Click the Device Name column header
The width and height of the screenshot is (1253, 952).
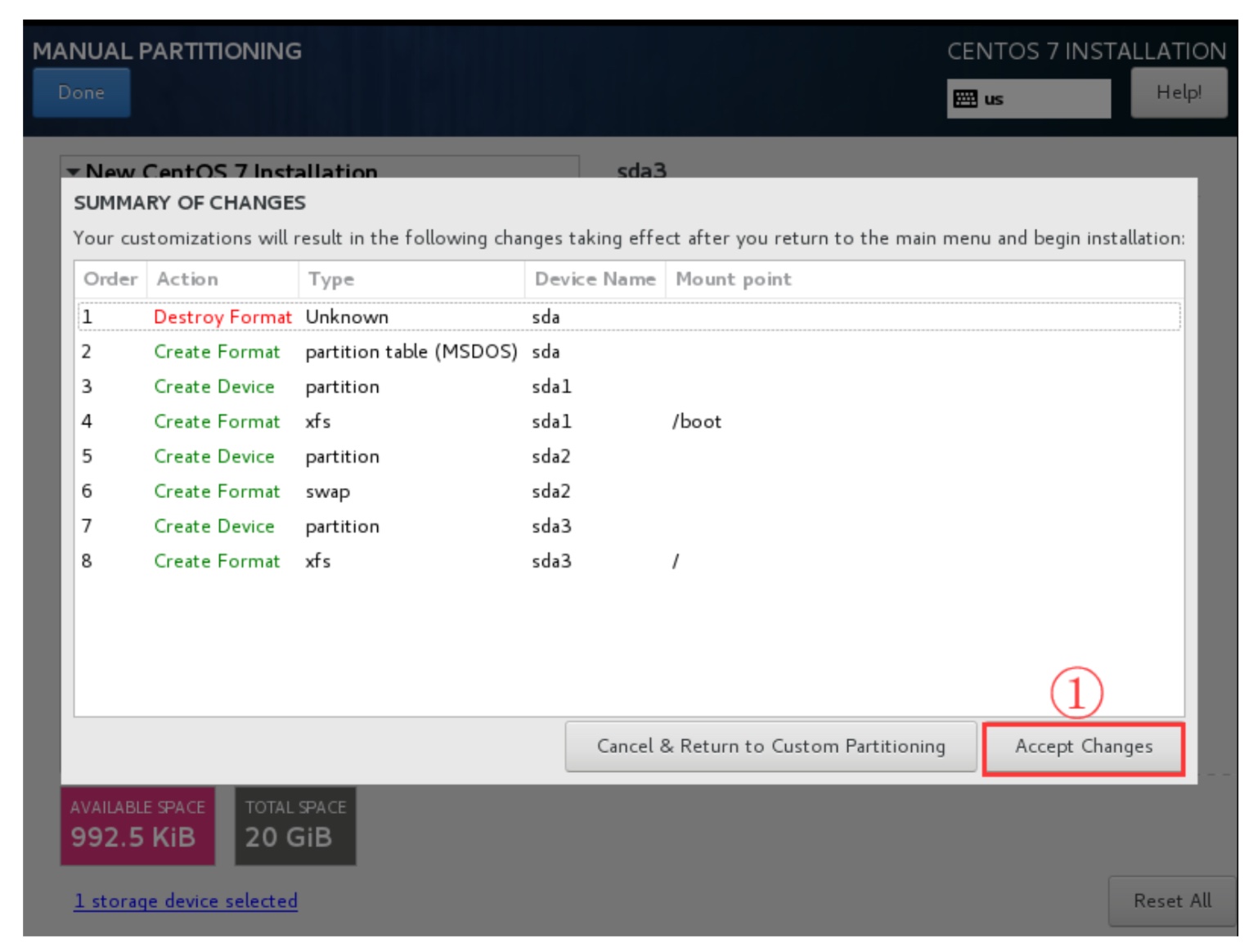pos(595,280)
